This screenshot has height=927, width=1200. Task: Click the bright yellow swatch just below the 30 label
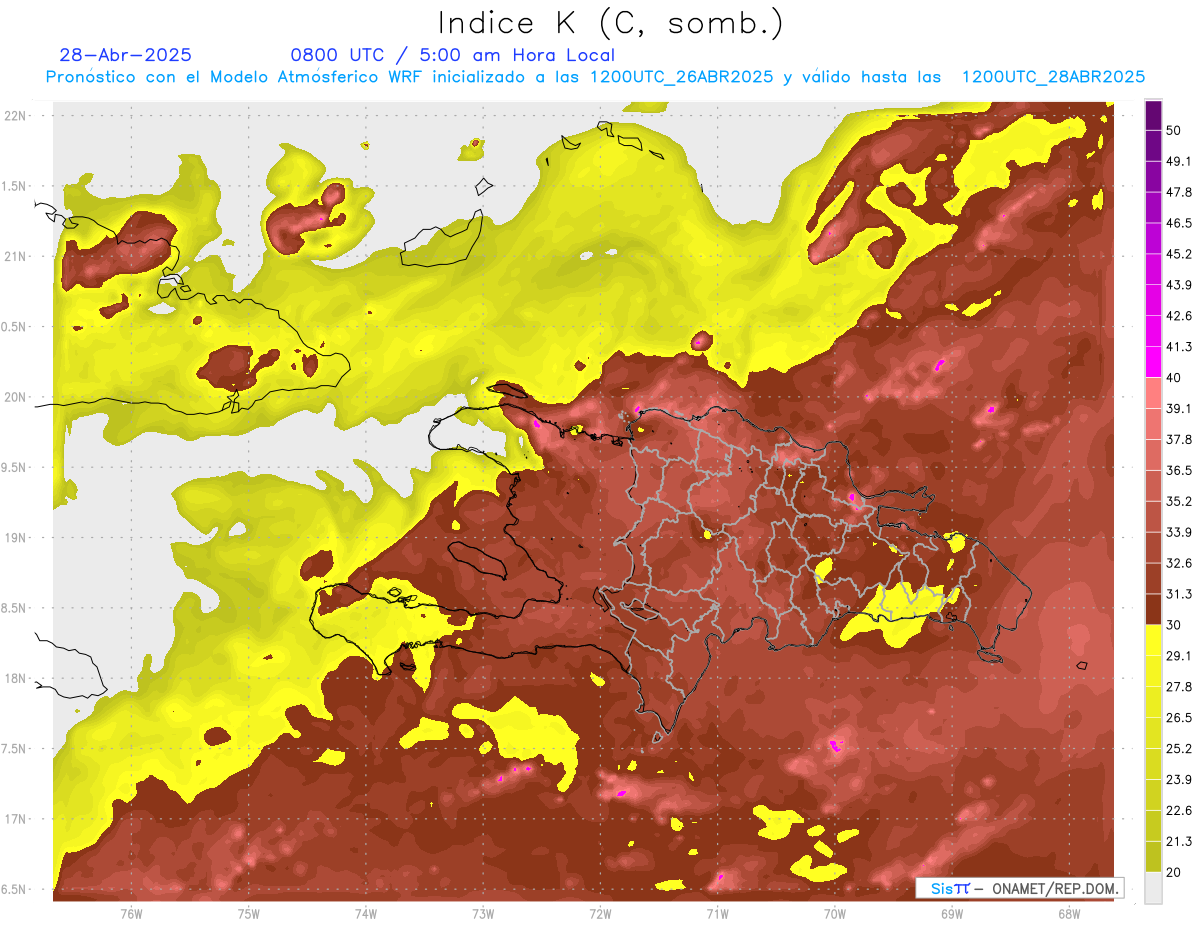click(1153, 640)
